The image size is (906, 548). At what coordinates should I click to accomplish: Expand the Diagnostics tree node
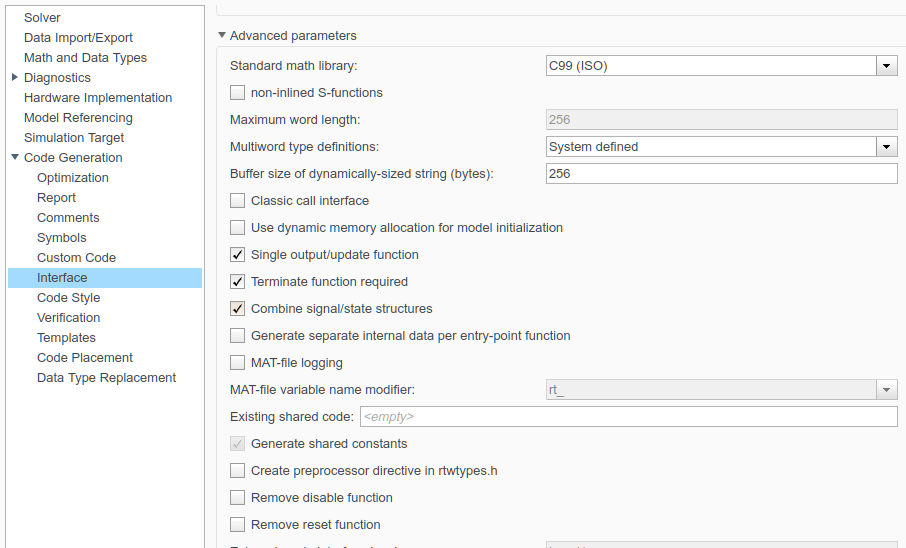point(15,77)
